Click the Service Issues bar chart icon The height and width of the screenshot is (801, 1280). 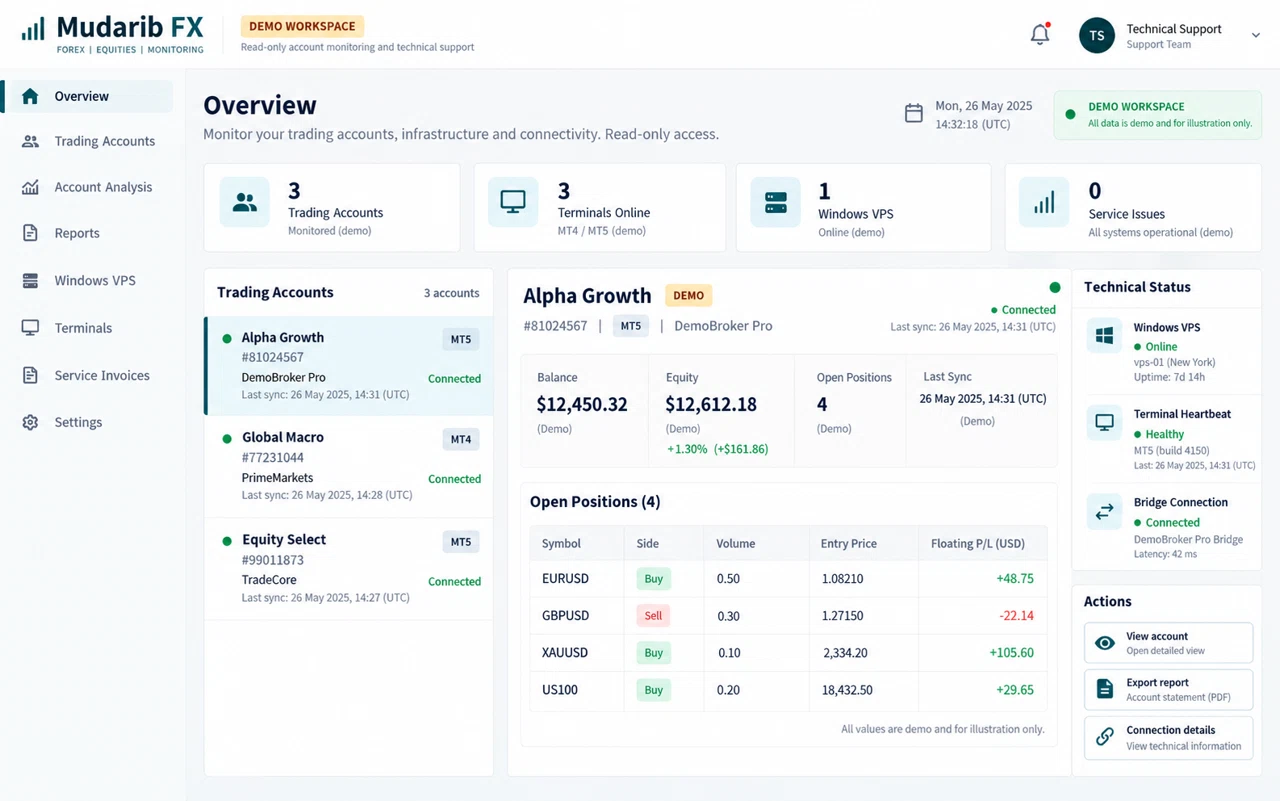(1044, 202)
